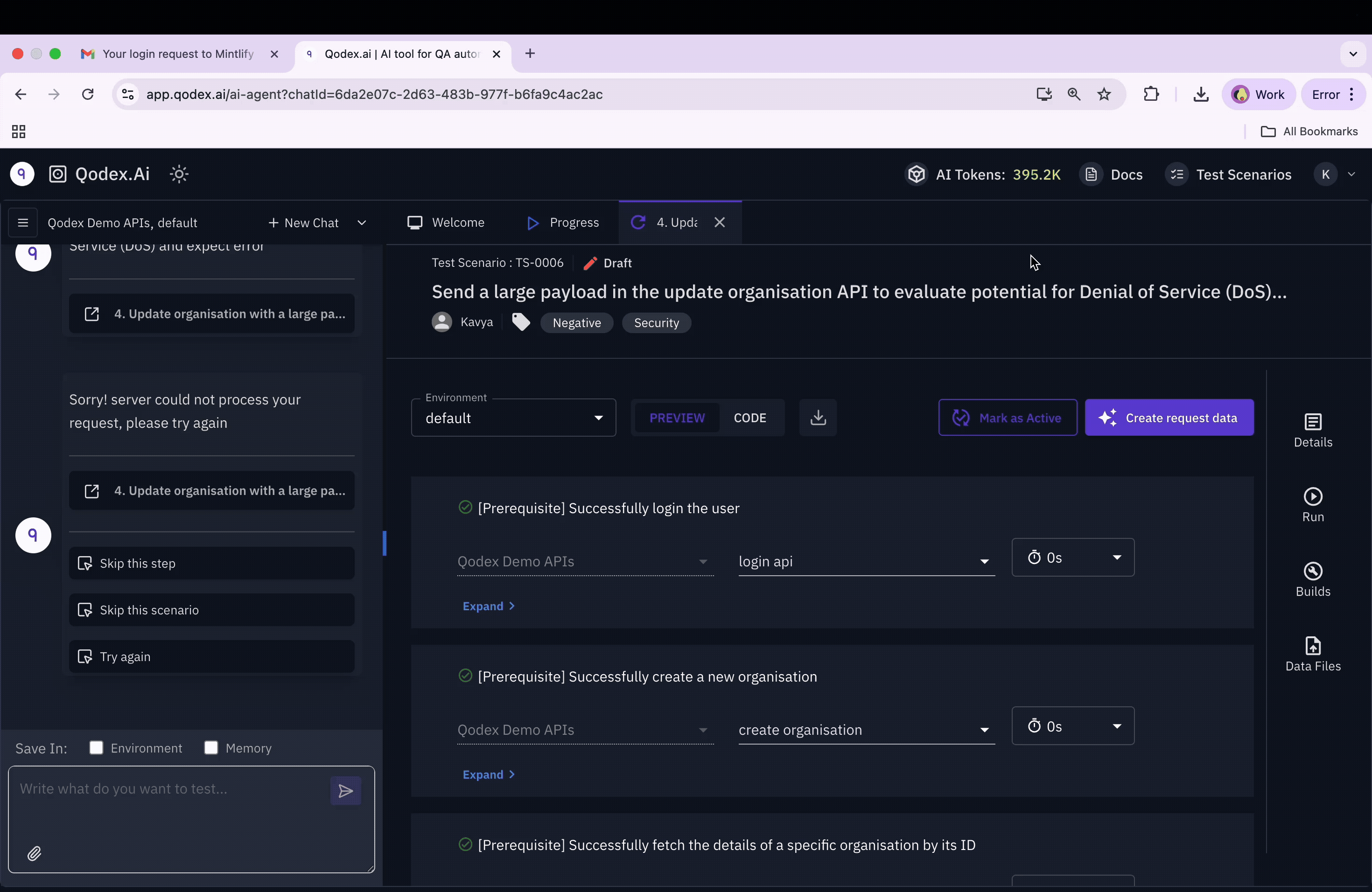The width and height of the screenshot is (1372, 892).
Task: Click the download icon beside CODE
Action: point(818,418)
